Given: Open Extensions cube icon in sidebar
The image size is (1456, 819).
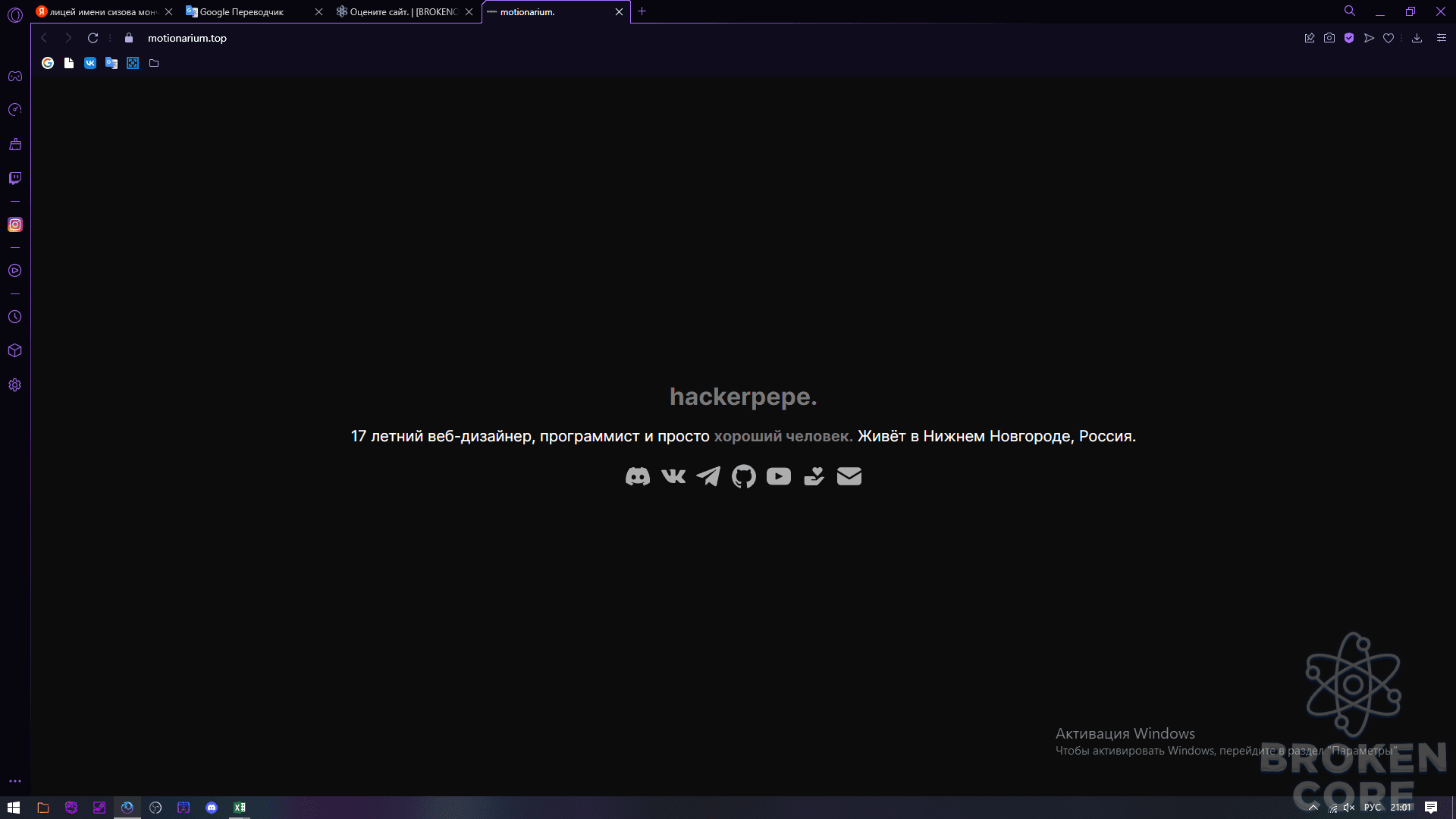Looking at the screenshot, I should 15,350.
